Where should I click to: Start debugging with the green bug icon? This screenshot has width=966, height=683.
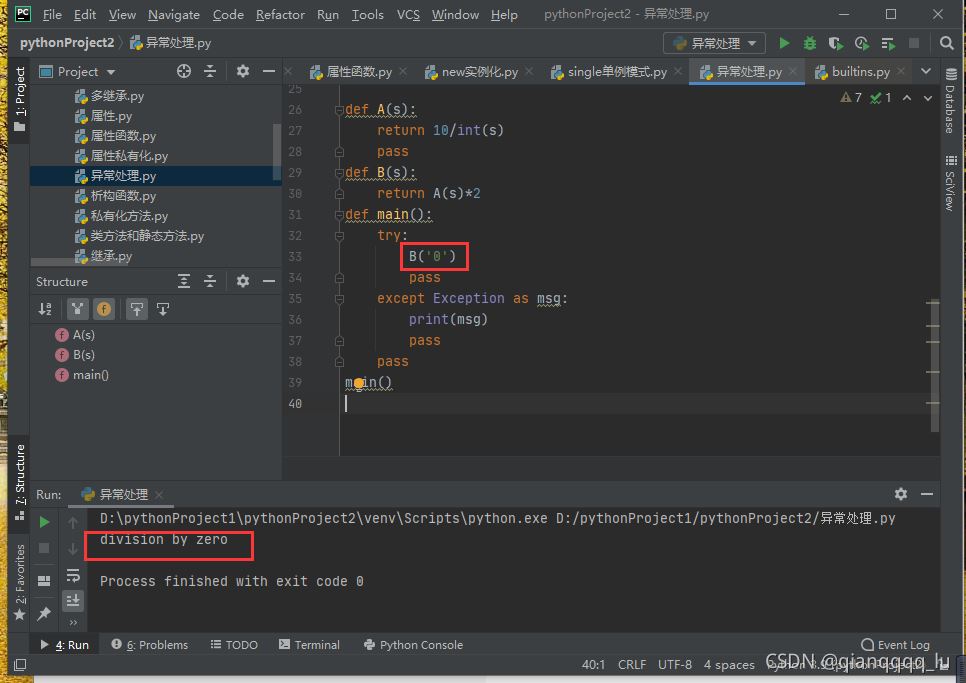810,43
